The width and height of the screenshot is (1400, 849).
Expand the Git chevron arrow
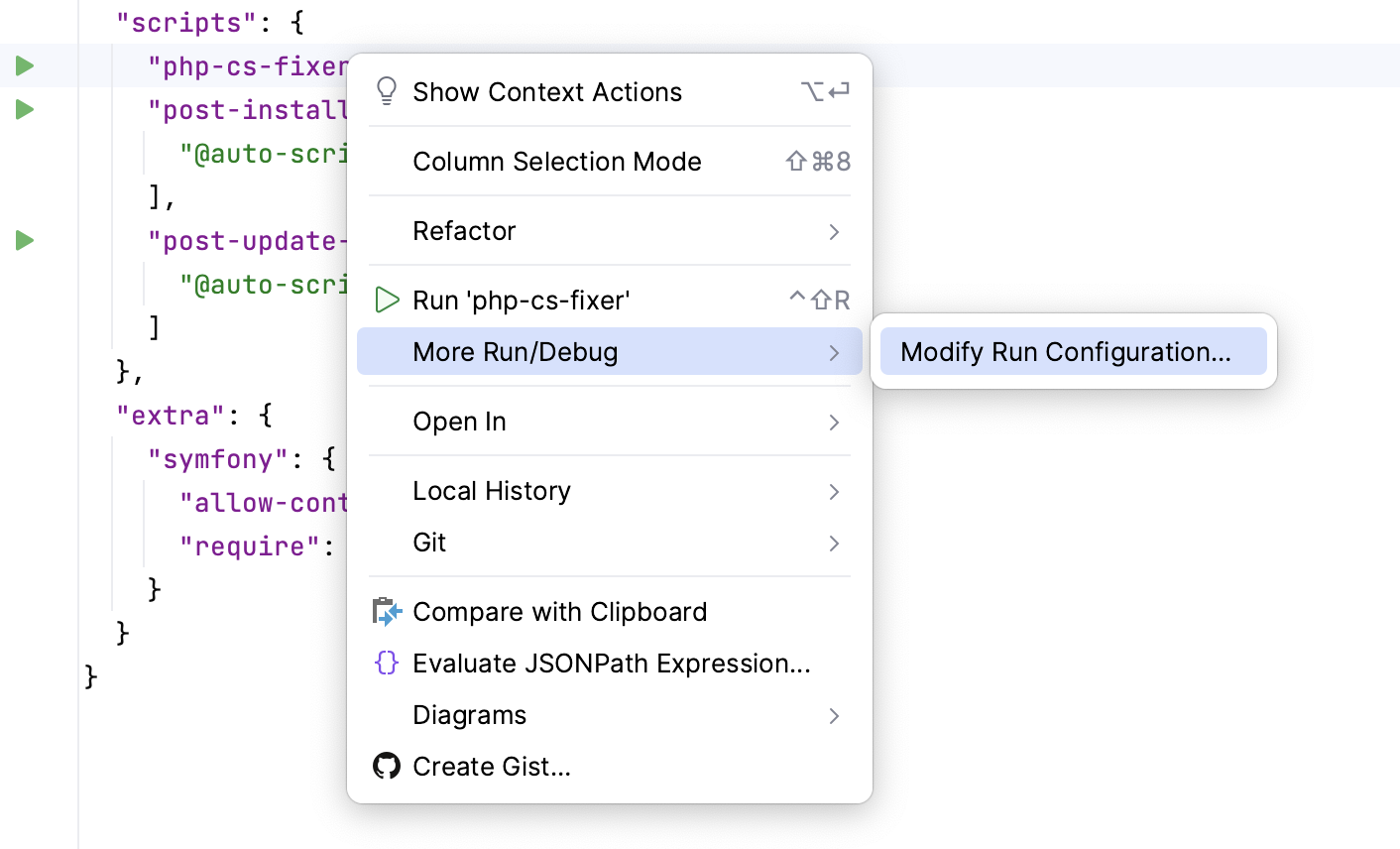click(834, 543)
